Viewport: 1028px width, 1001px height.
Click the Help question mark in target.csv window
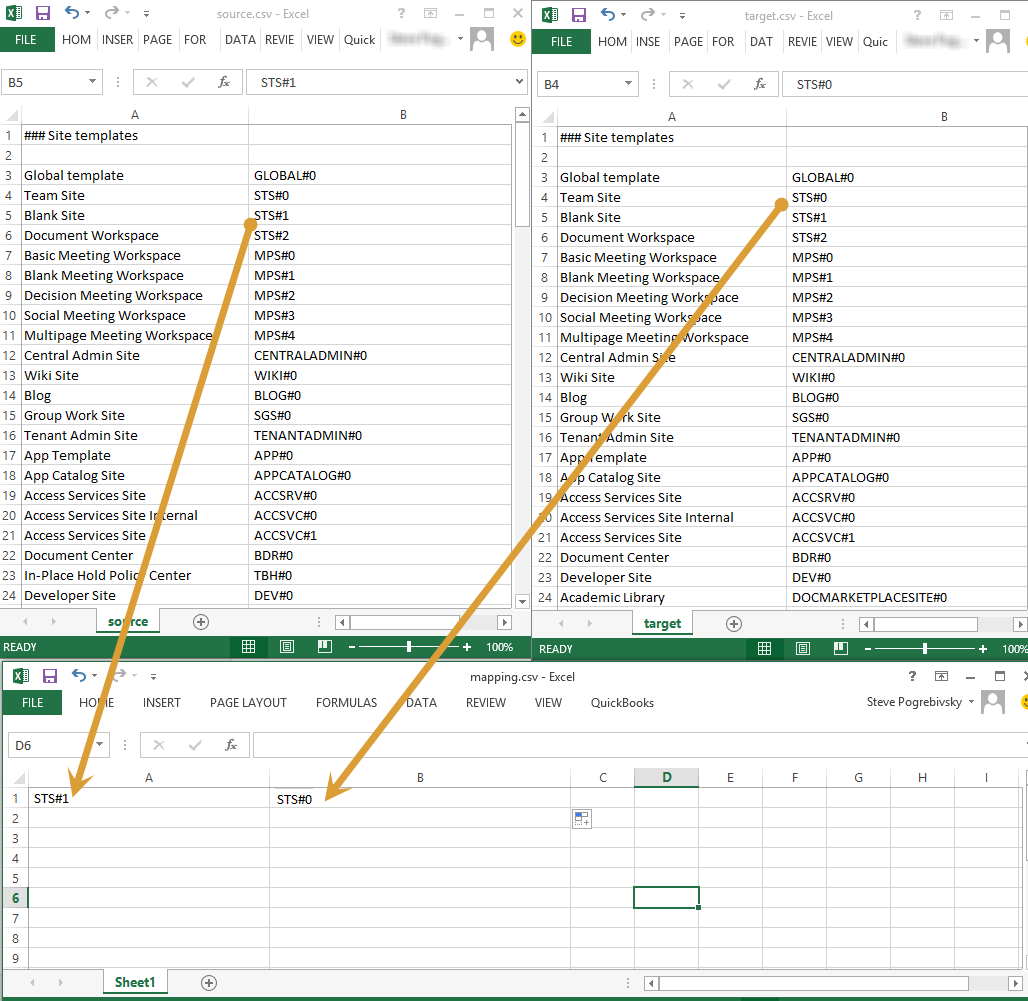point(916,15)
